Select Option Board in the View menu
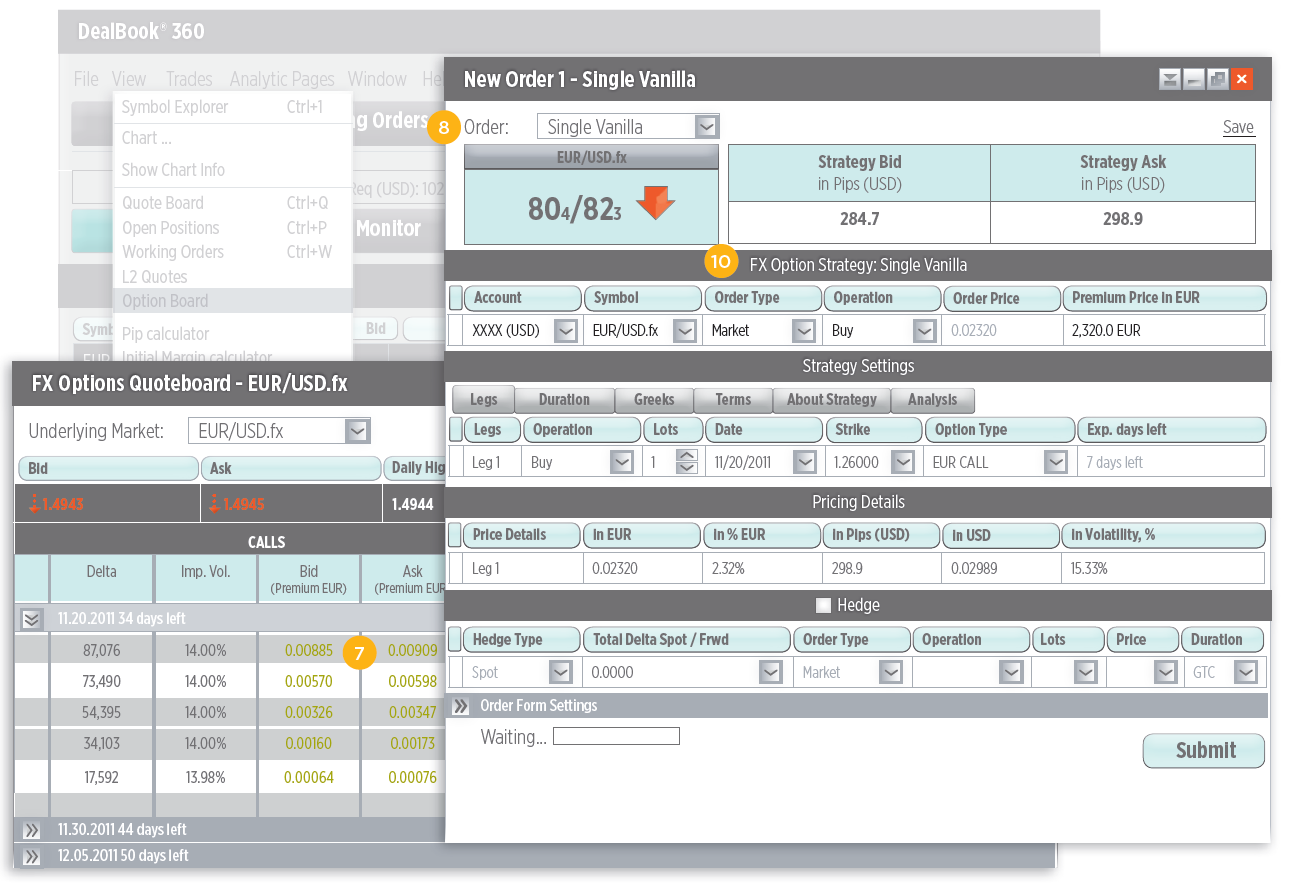Image resolution: width=1293 pixels, height=894 pixels. coord(233,301)
